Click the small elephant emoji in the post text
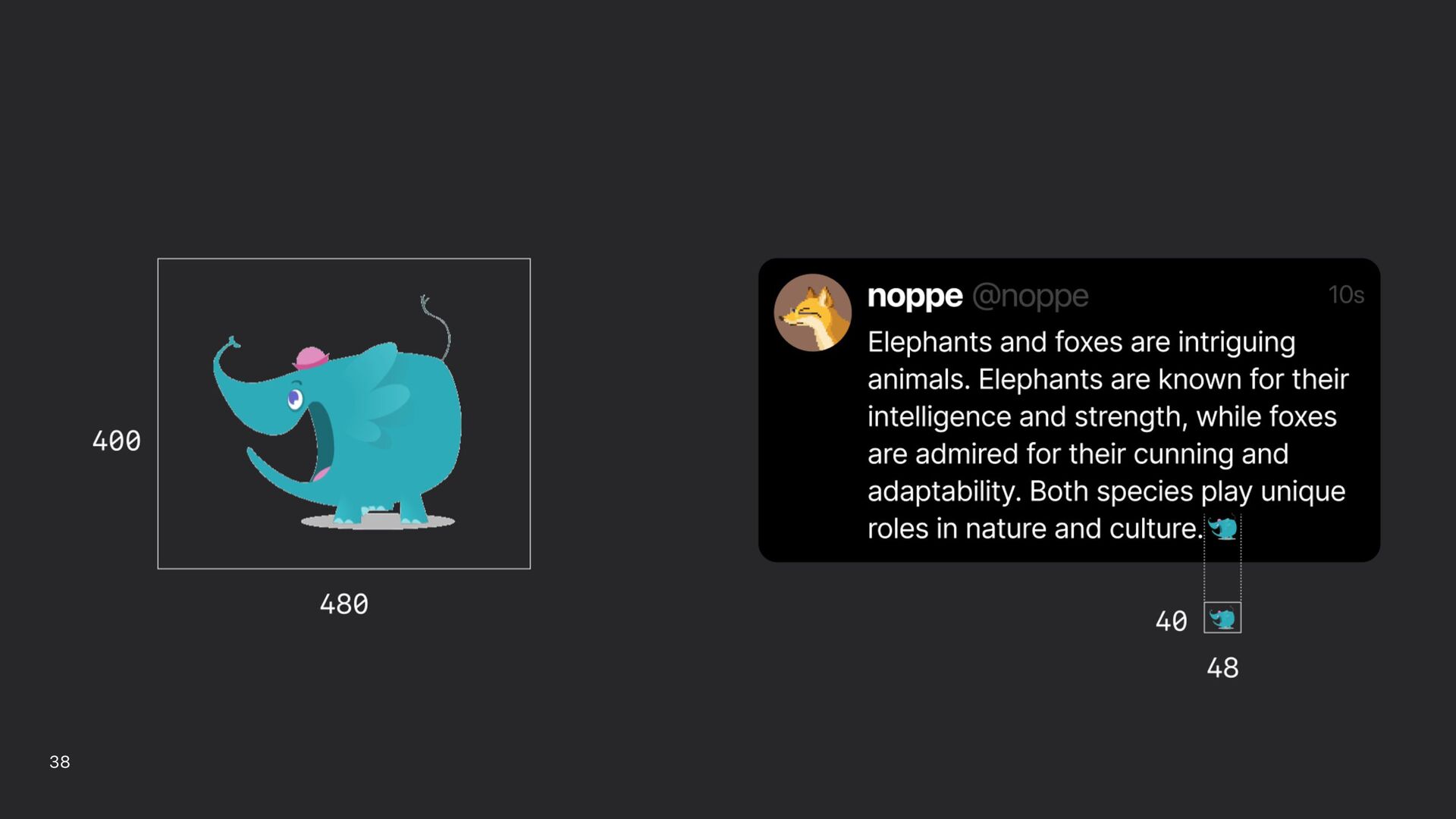 click(1222, 529)
